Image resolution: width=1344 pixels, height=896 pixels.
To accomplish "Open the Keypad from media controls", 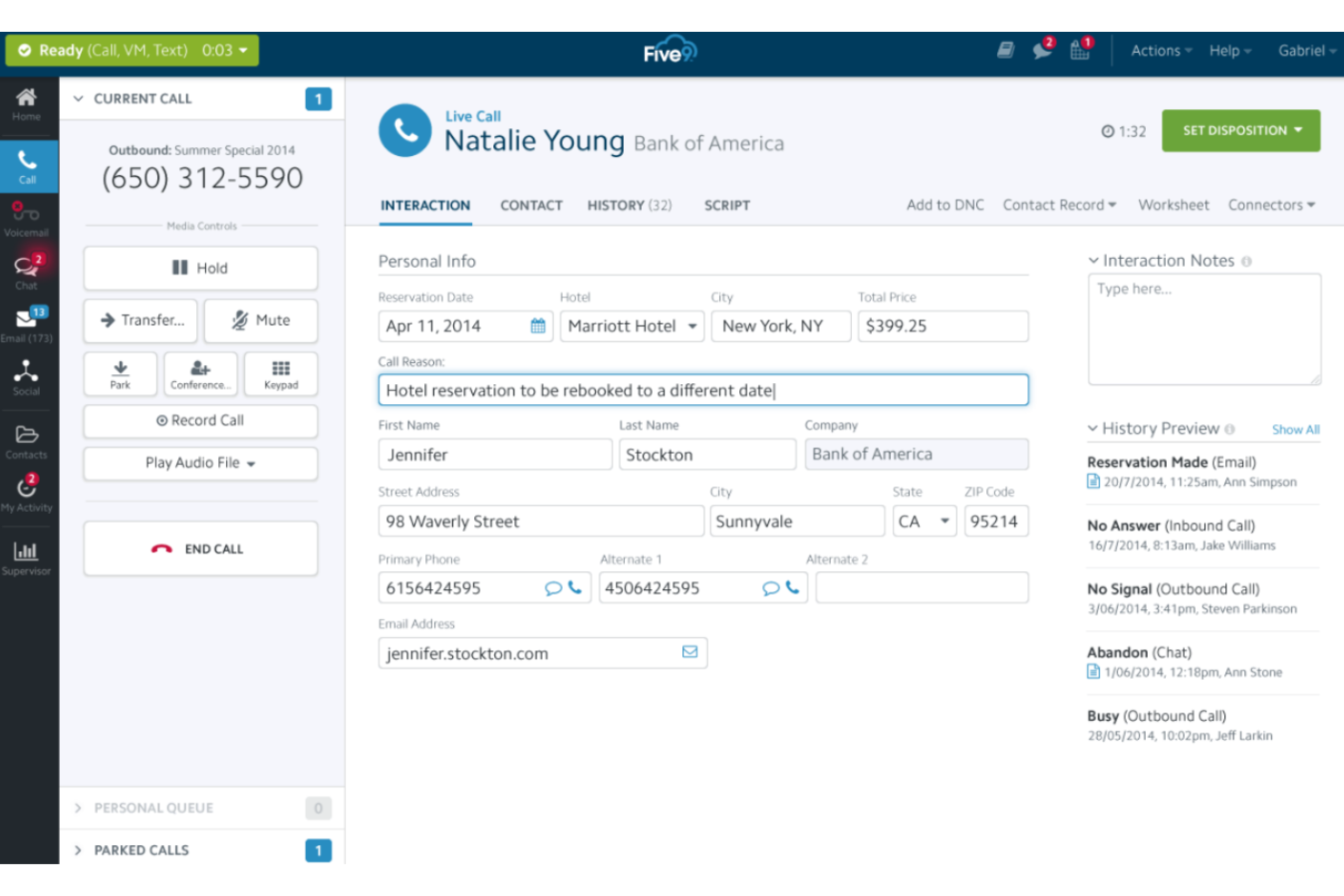I will 280,373.
